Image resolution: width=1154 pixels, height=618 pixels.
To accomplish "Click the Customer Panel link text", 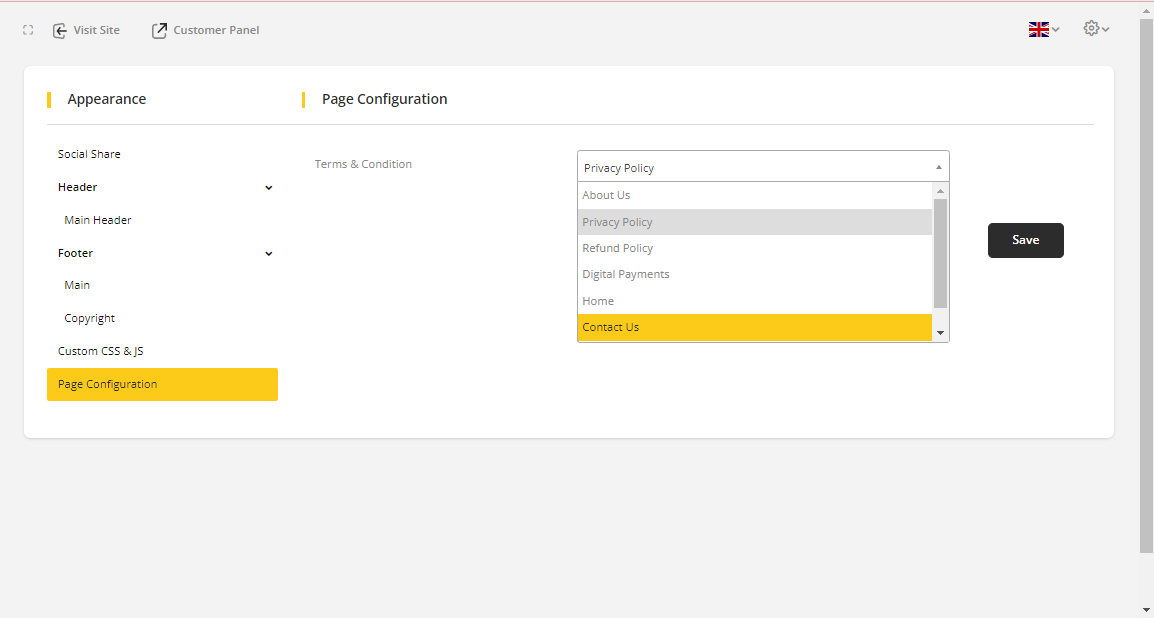I will [x=216, y=31].
